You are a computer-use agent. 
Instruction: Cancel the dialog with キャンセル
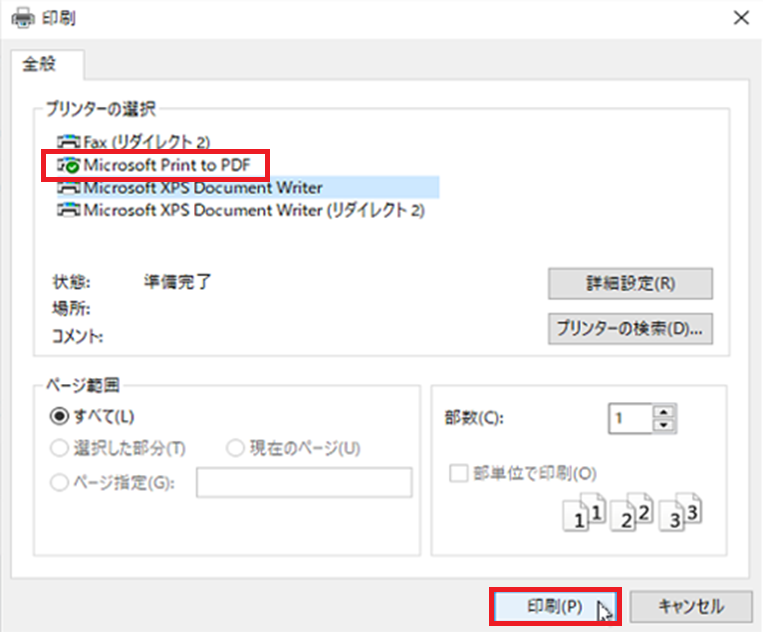pos(690,606)
